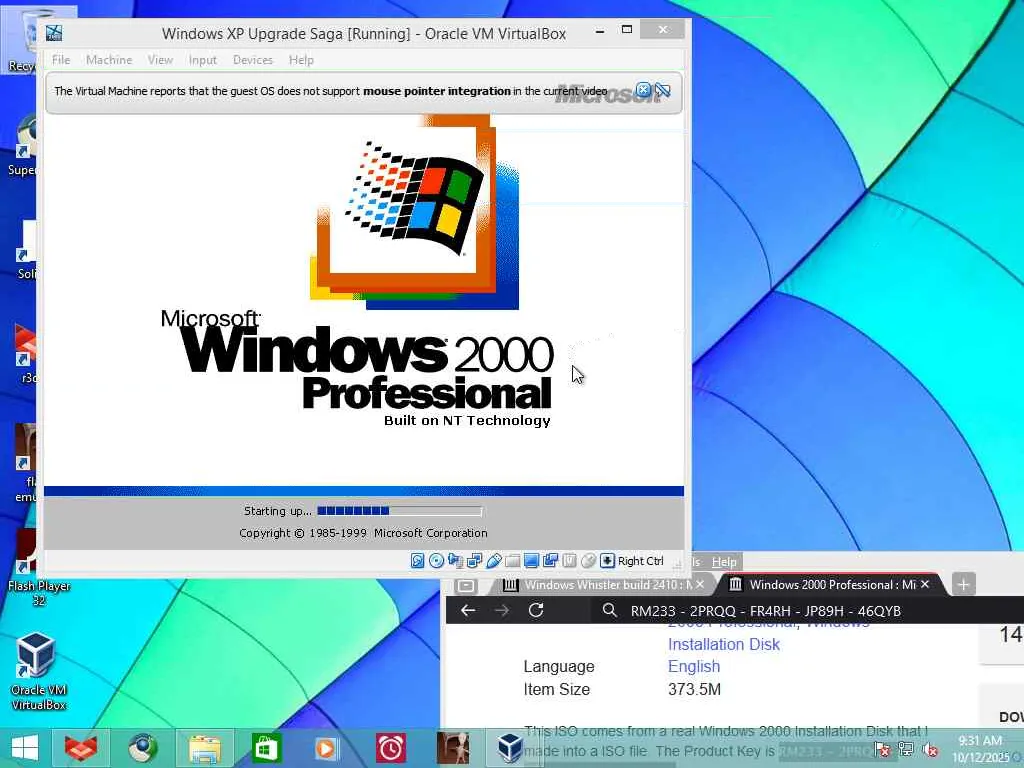
Task: Open the red alarm clock app in taskbar
Action: [x=391, y=748]
